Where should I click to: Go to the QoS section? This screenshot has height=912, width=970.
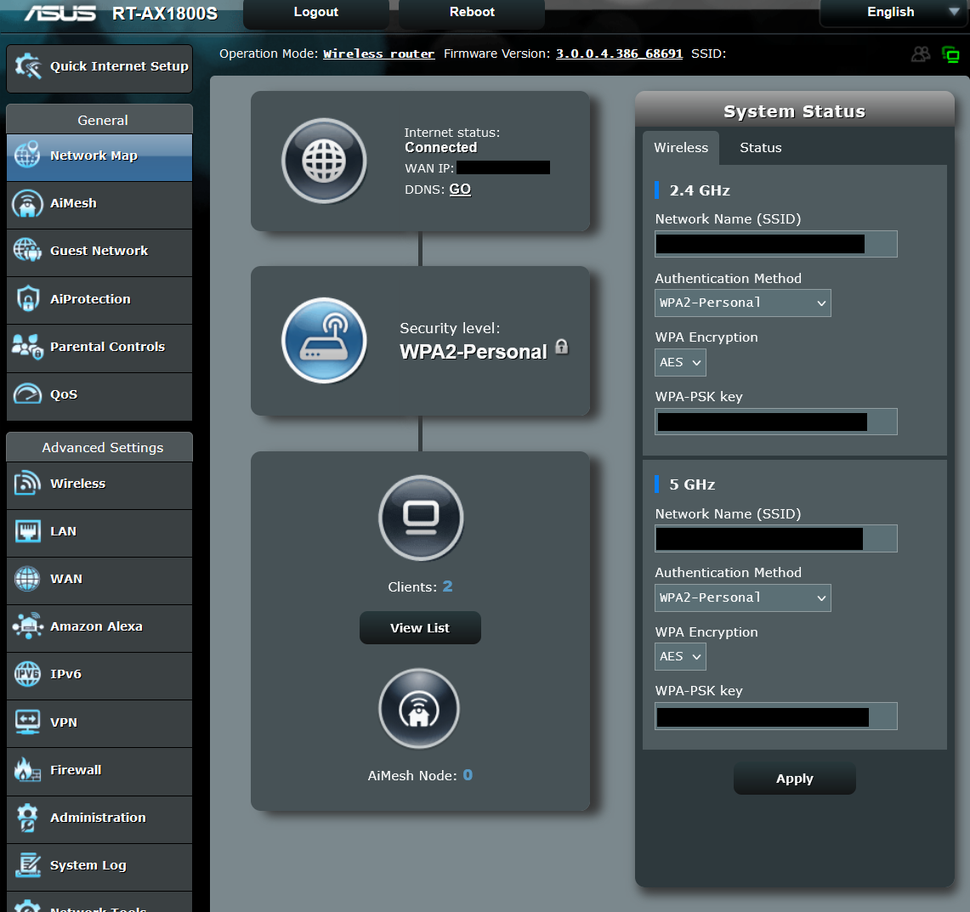click(99, 396)
